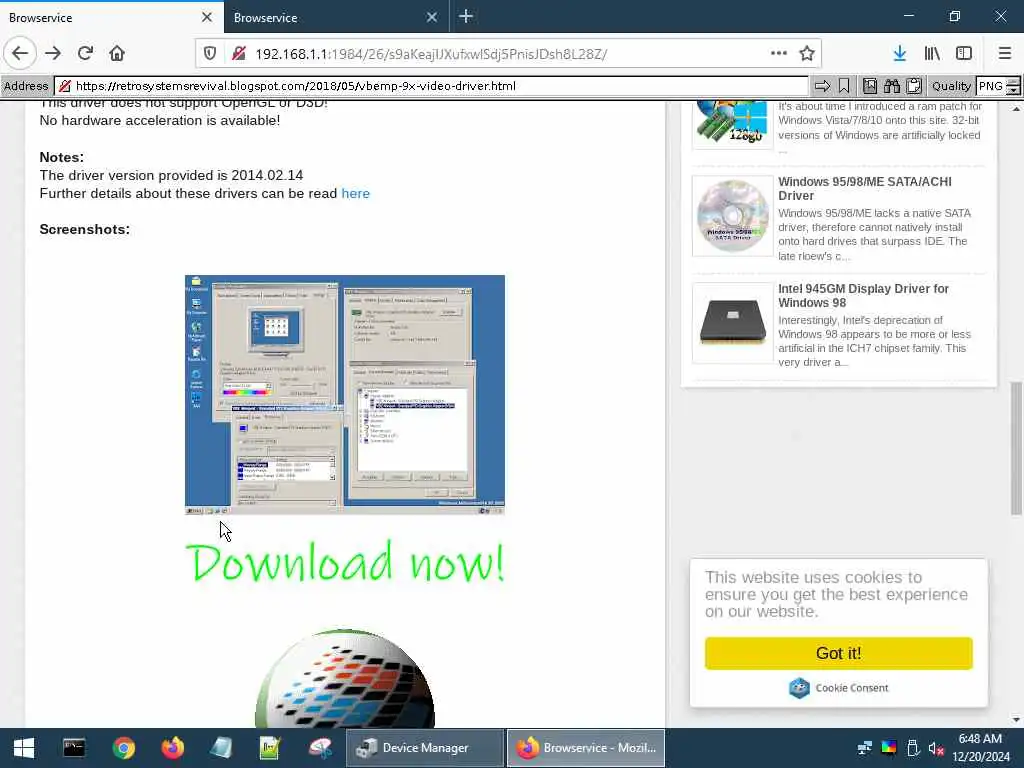Toggle the Firefox sidebar icon
The height and width of the screenshot is (768, 1024).
(964, 54)
